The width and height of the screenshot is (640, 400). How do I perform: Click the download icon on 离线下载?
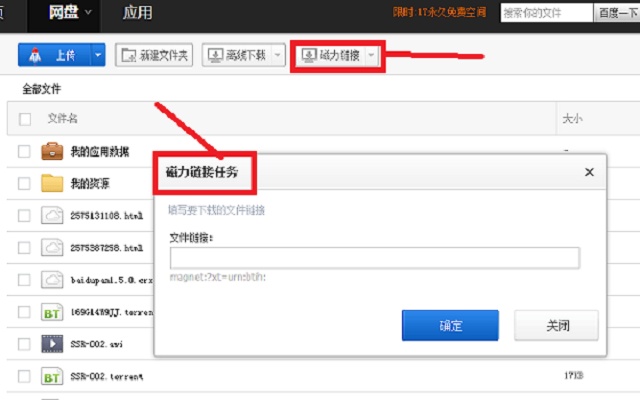(216, 55)
